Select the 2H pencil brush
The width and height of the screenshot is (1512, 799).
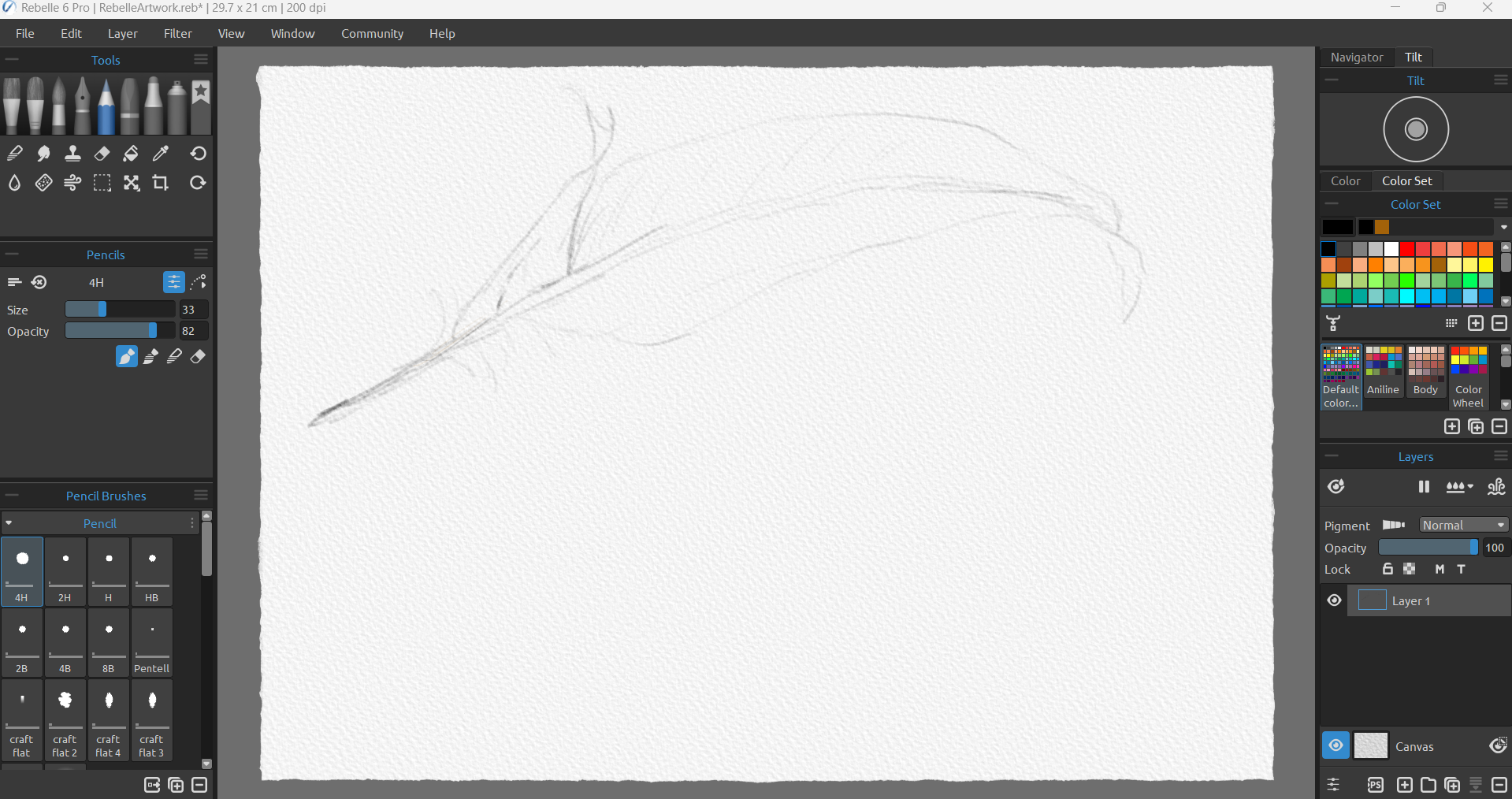click(65, 571)
